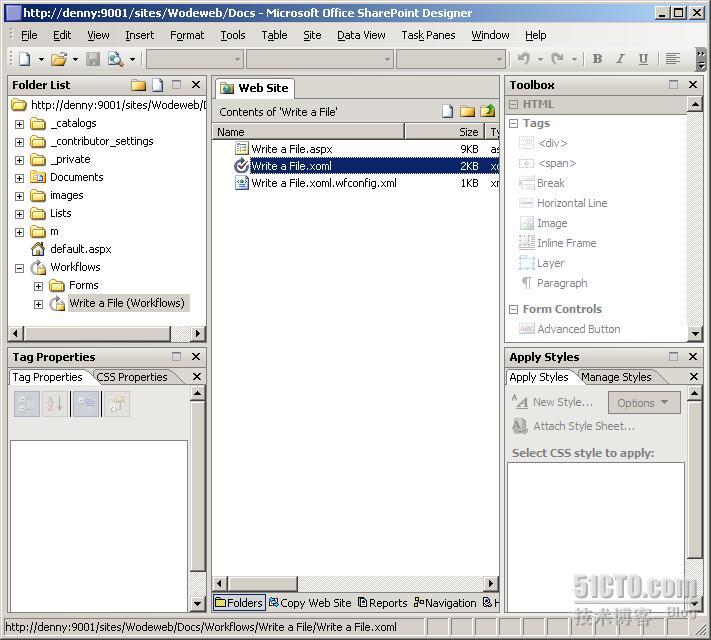
Task: Toggle Bold formatting
Action: [597, 59]
